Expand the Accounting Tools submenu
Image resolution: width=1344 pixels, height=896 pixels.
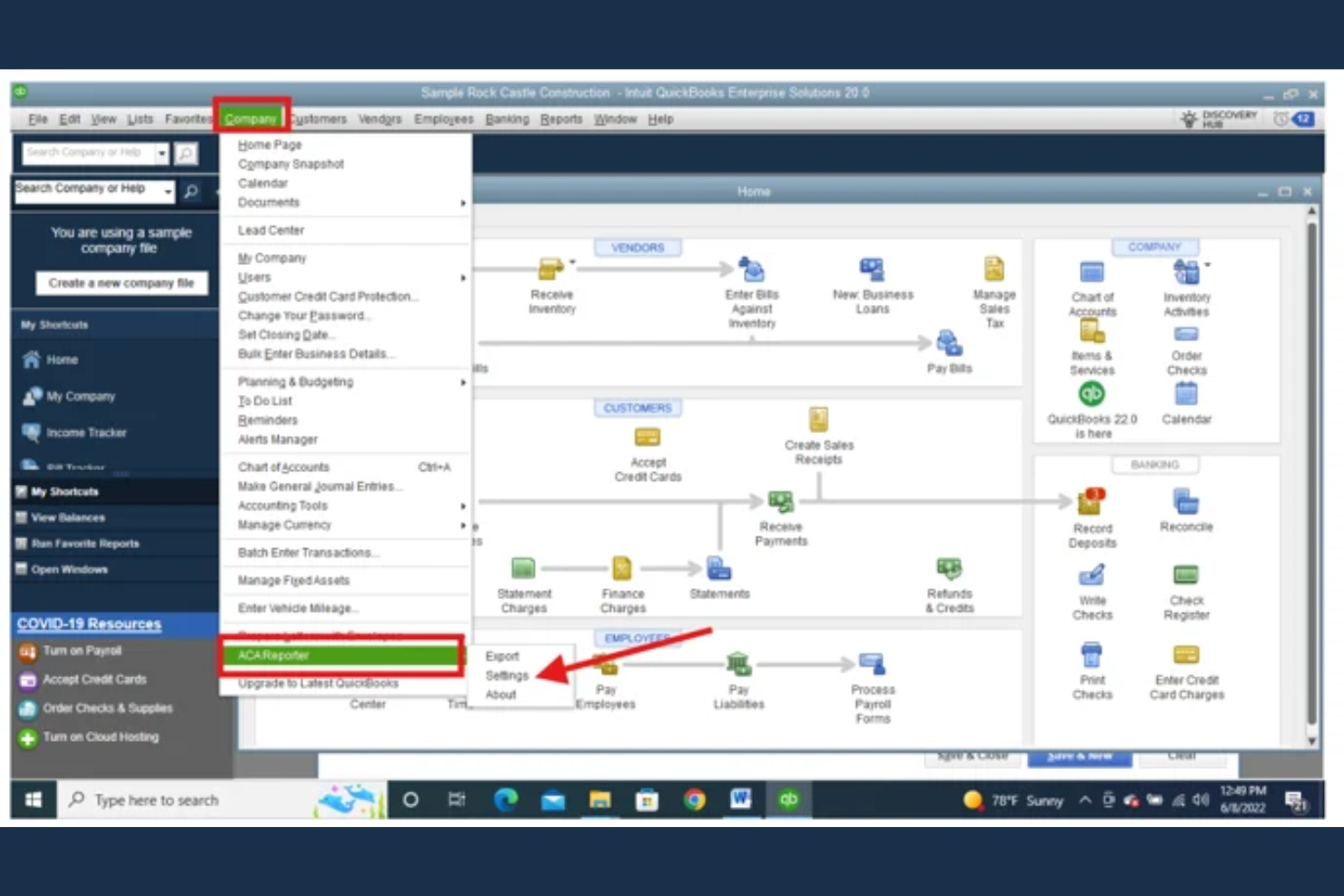(x=463, y=506)
